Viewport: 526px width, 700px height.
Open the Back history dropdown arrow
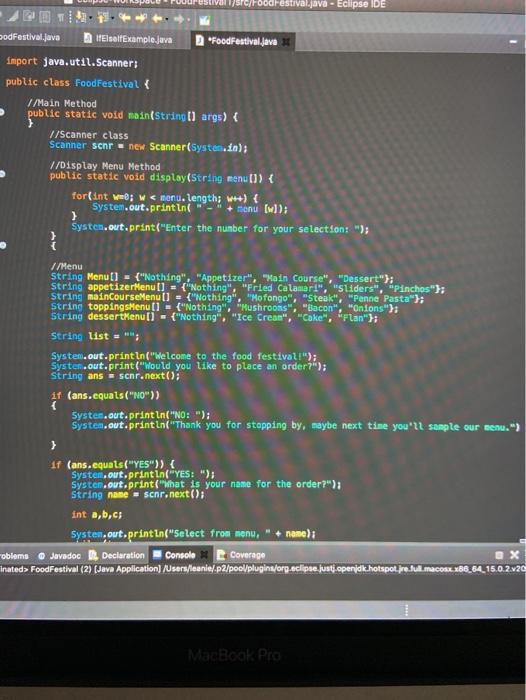pyautogui.click(x=167, y=19)
